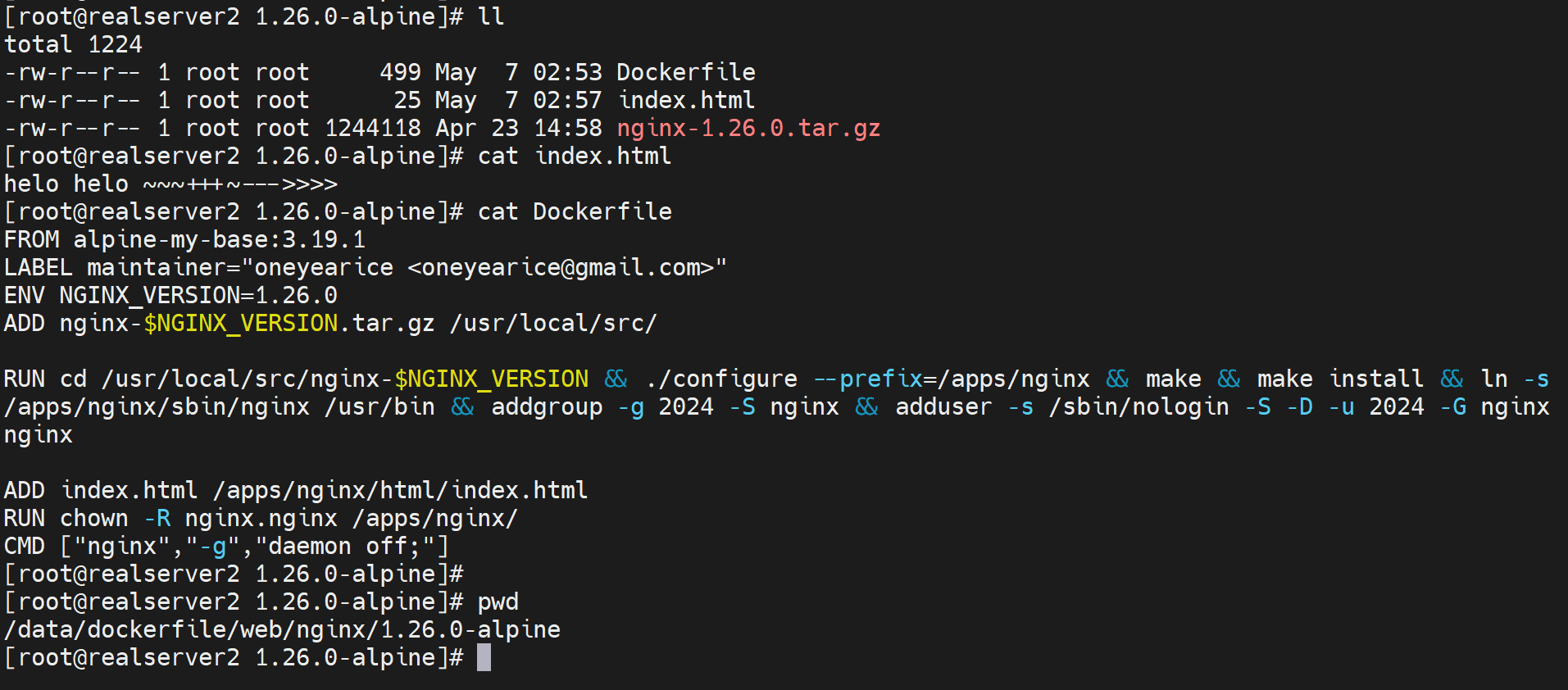Click the /data/dockerfile/web/nginx/1.26.0-alpine path output
Image resolution: width=1568 pixels, height=690 pixels.
(x=282, y=629)
